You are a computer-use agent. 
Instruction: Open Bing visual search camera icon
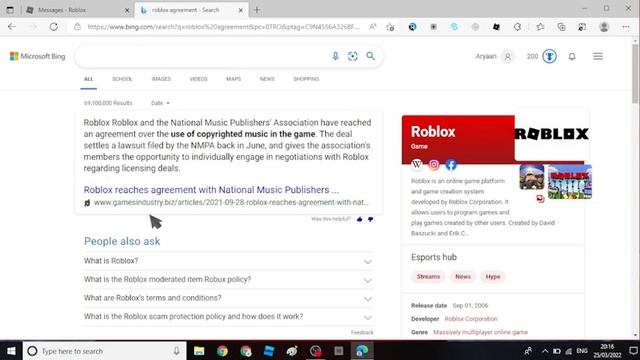(x=353, y=56)
